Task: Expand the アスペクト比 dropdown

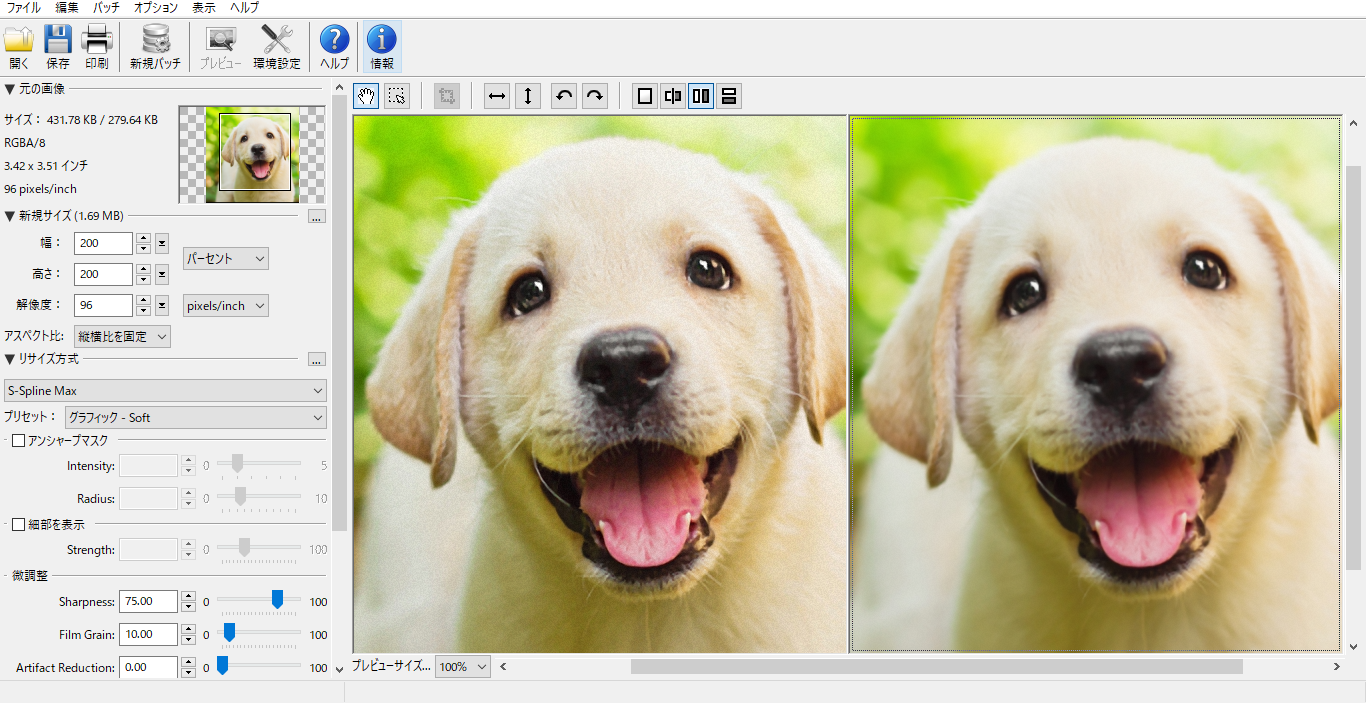Action: point(122,336)
